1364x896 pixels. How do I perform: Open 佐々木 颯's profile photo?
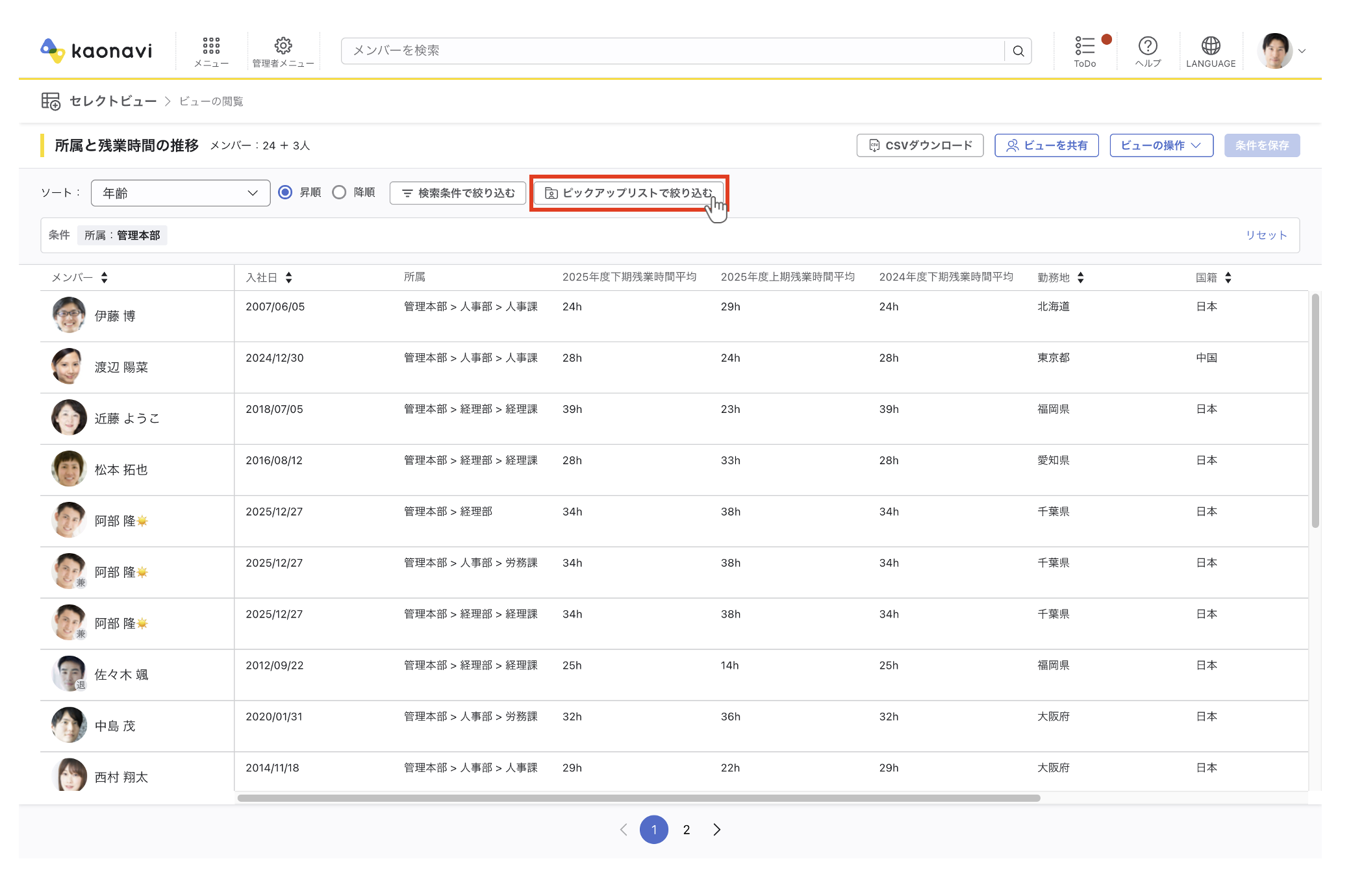[69, 674]
